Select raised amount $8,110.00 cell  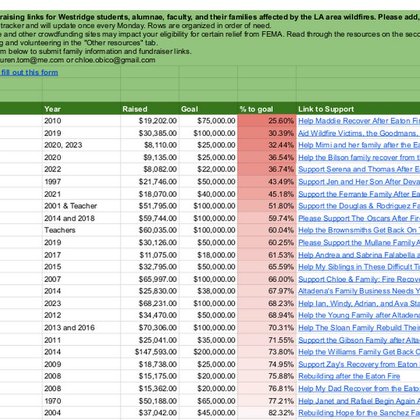coord(150,145)
